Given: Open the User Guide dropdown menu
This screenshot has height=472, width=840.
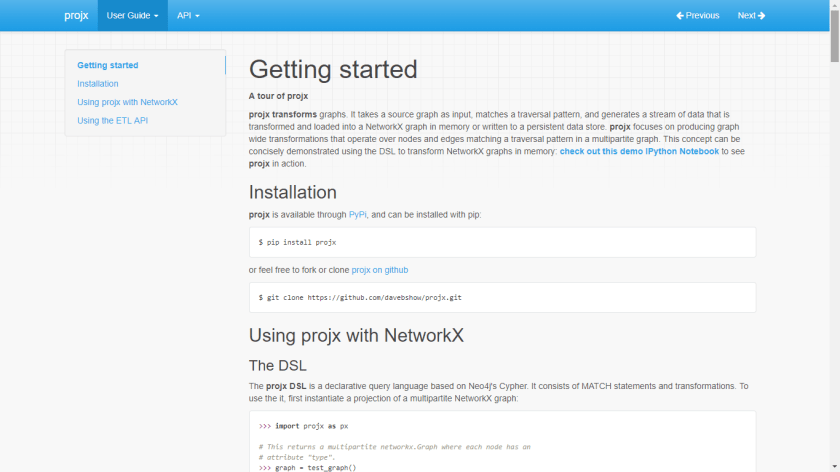Looking at the screenshot, I should coord(132,15).
